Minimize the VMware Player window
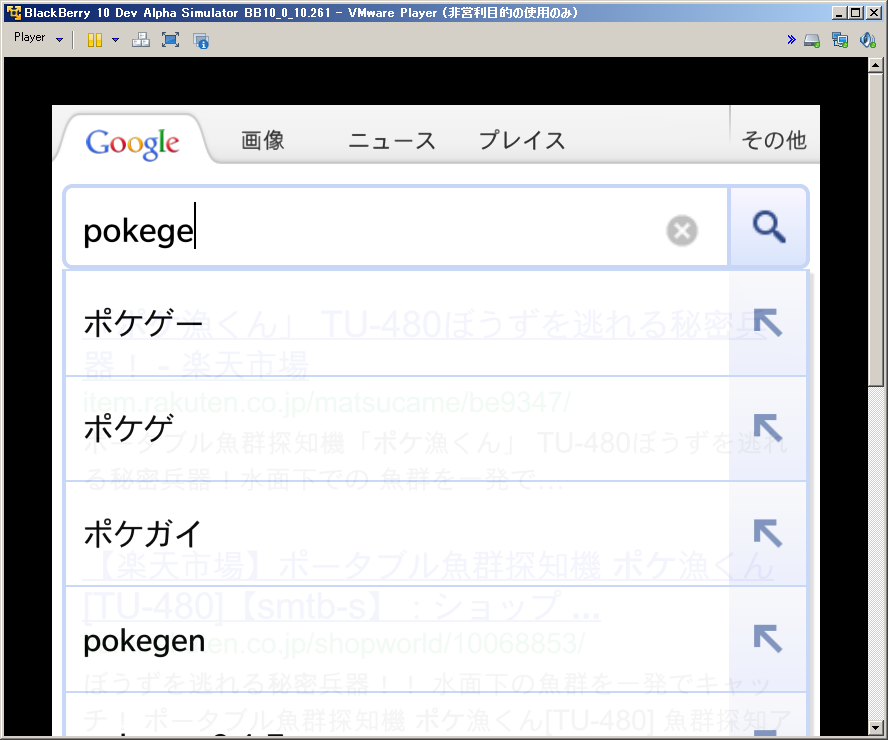This screenshot has width=888, height=740. coord(839,12)
